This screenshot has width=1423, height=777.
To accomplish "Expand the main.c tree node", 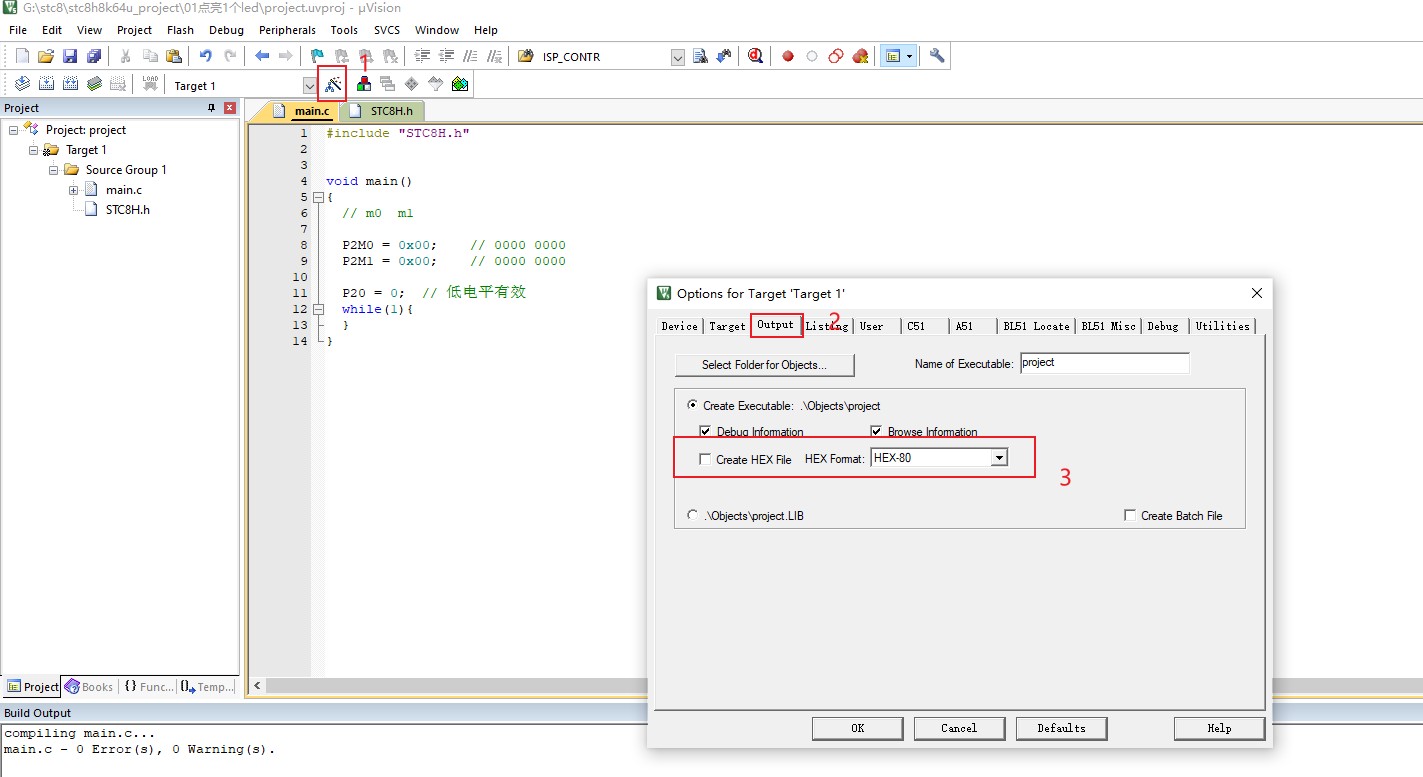I will point(74,190).
